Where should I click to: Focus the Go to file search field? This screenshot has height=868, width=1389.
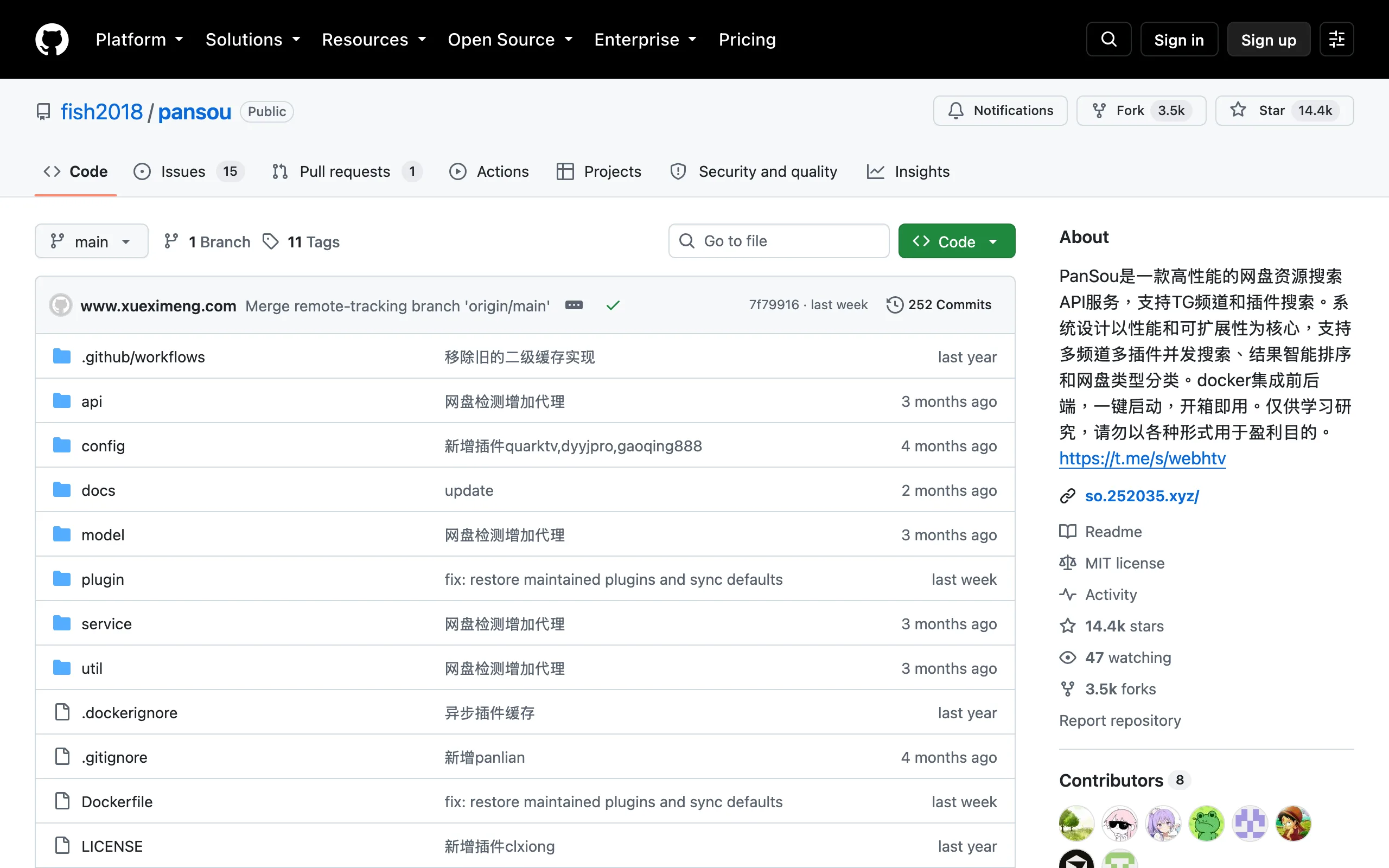[x=779, y=241]
